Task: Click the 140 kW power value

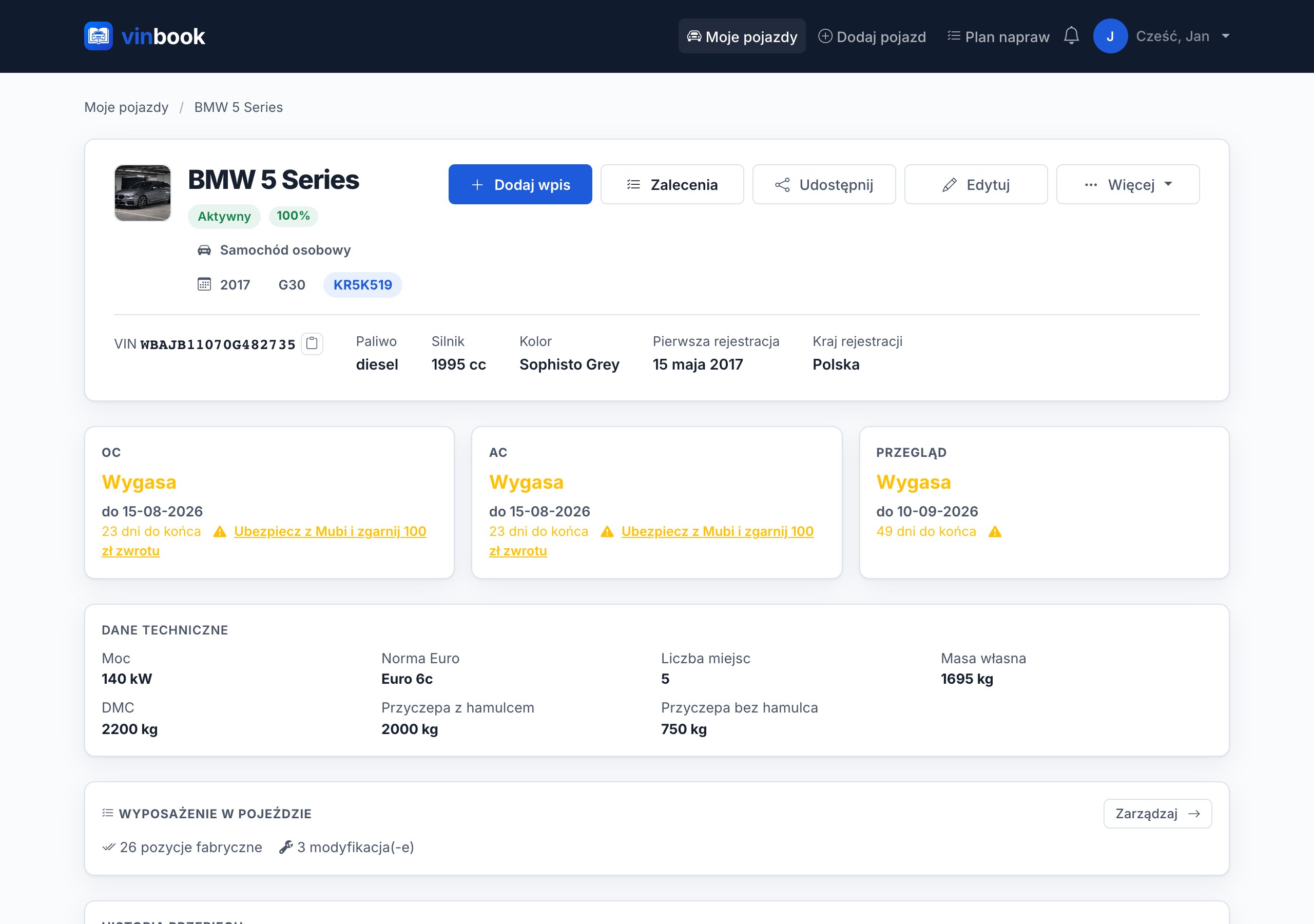Action: point(126,679)
